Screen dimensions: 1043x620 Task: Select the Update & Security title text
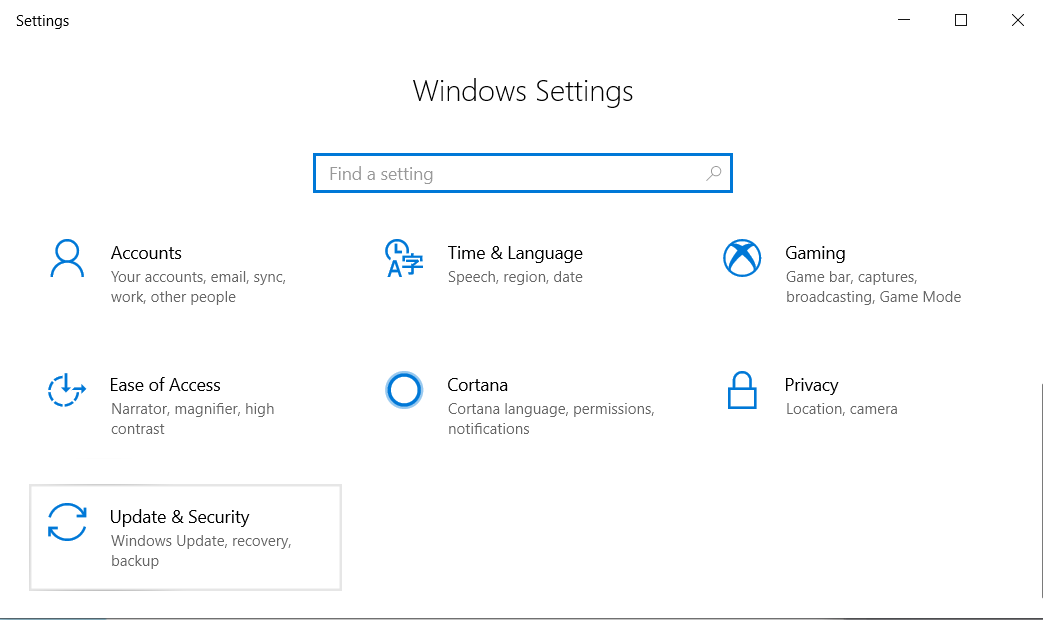179,517
